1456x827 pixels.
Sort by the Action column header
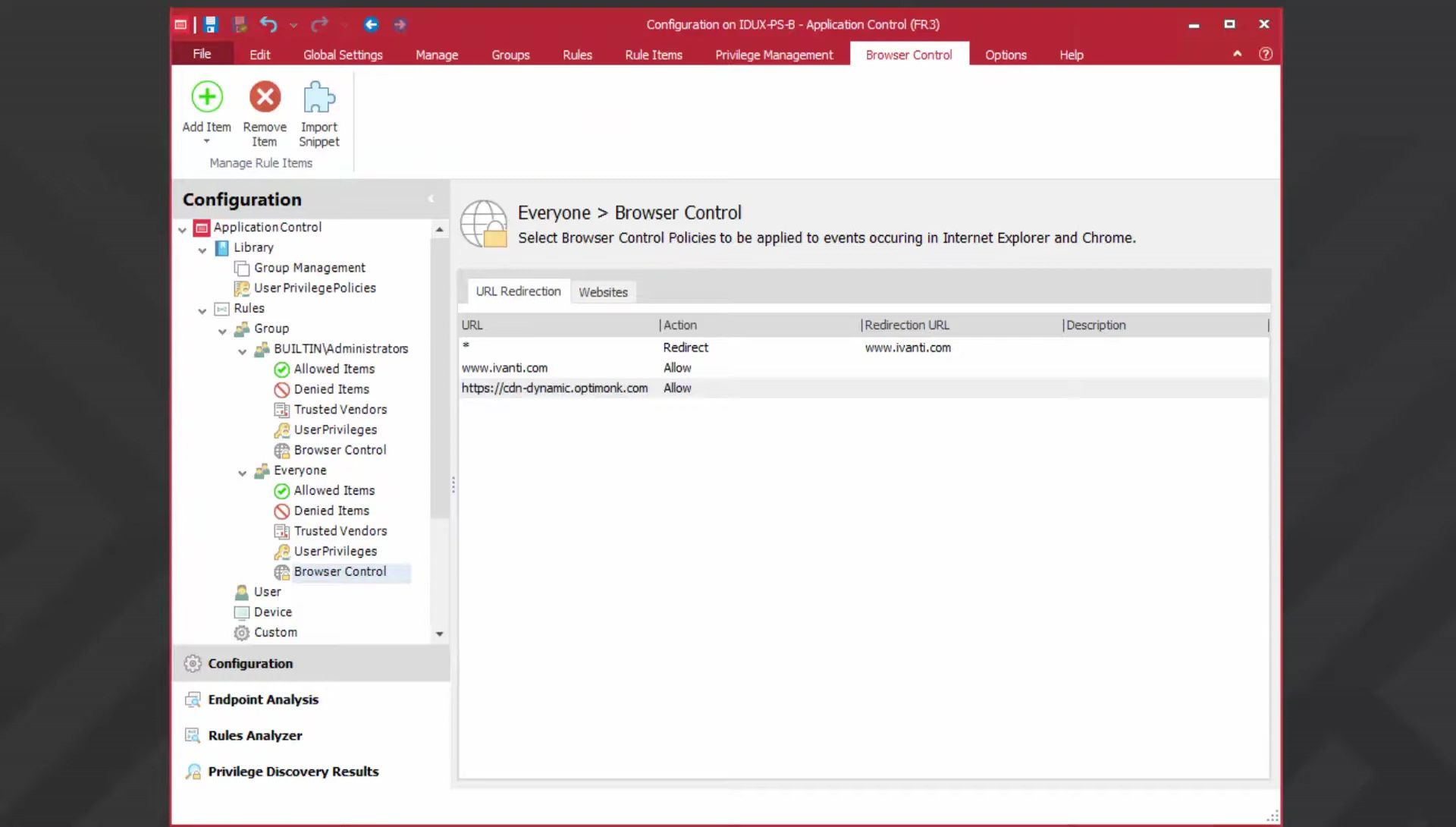pos(759,325)
